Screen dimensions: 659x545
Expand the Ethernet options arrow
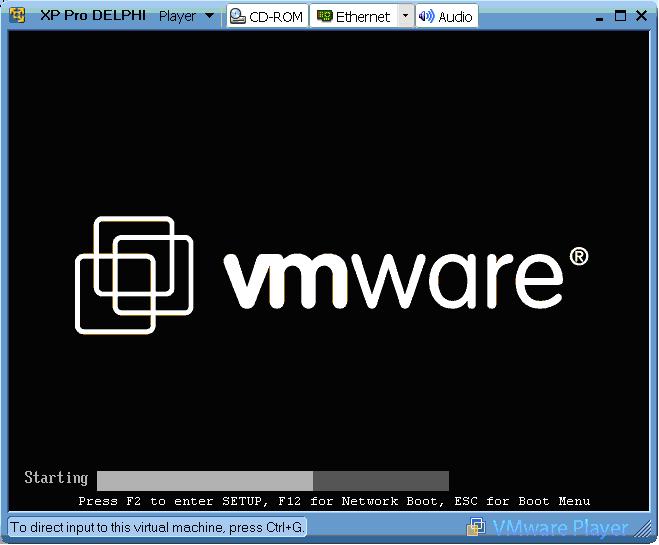pyautogui.click(x=405, y=16)
